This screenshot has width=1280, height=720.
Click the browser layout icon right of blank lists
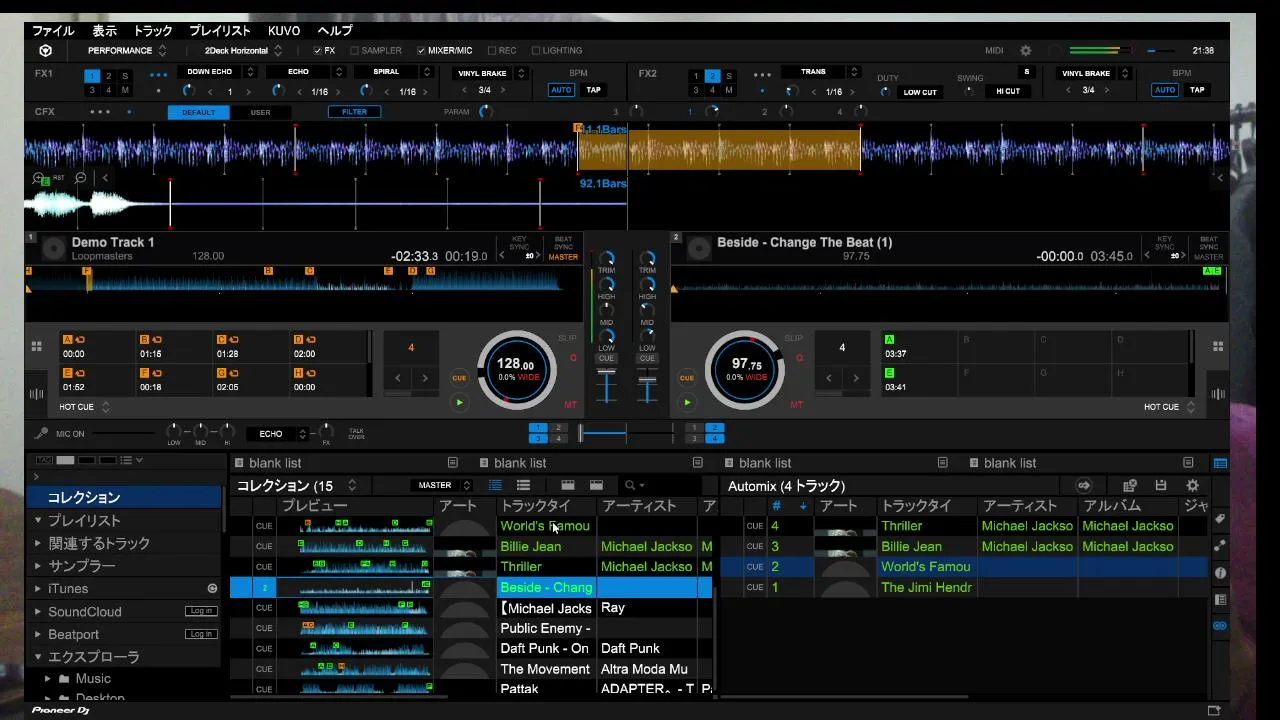point(1220,463)
